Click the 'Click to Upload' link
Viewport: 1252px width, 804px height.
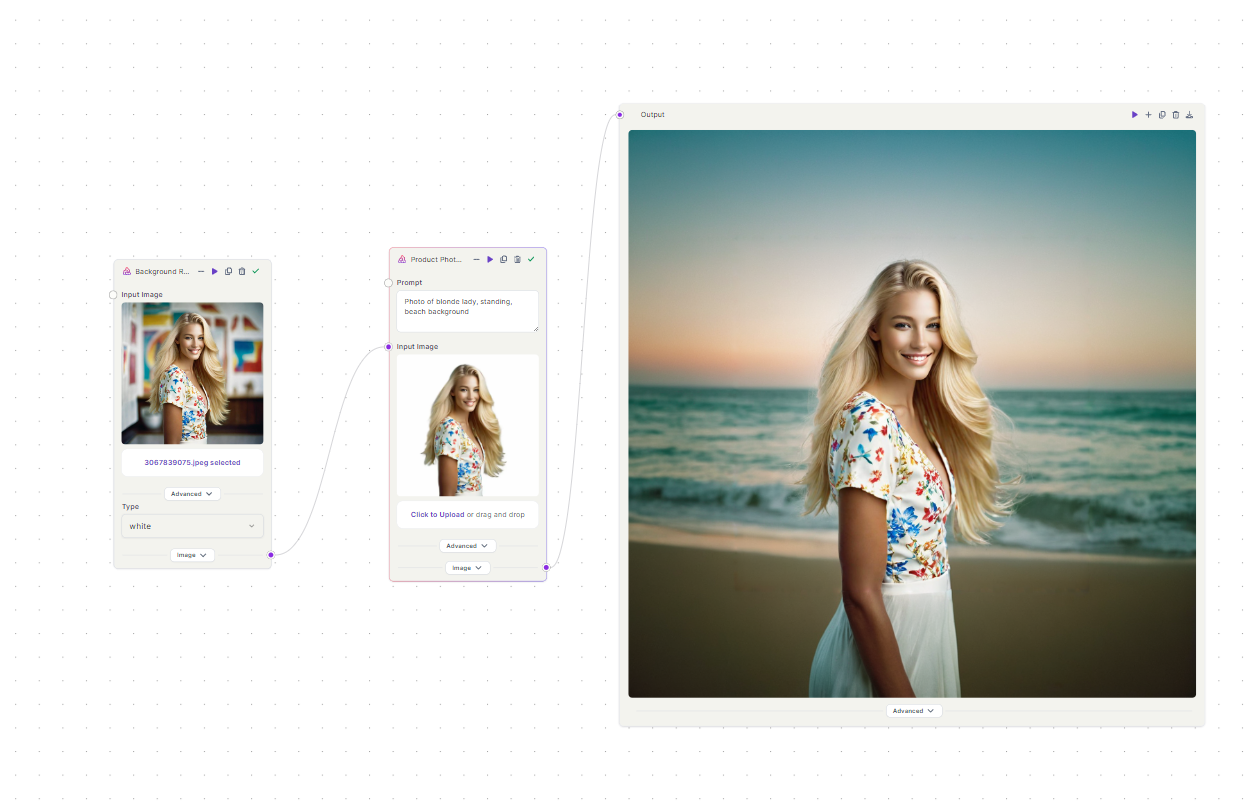tap(437, 515)
